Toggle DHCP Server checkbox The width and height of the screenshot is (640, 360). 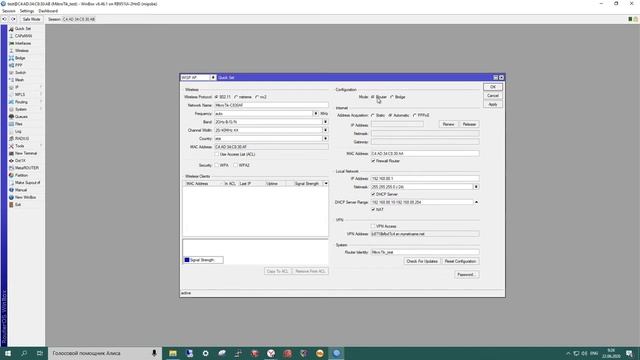373,194
